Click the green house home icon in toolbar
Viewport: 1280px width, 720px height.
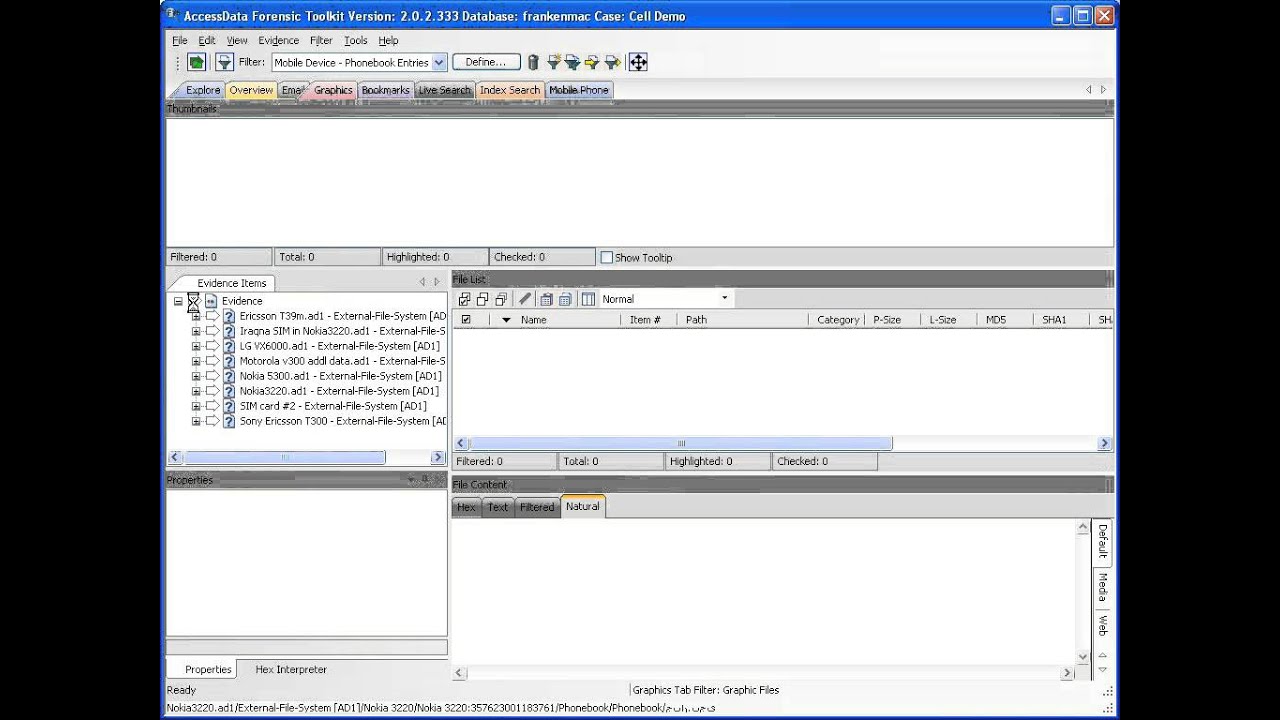(x=197, y=62)
